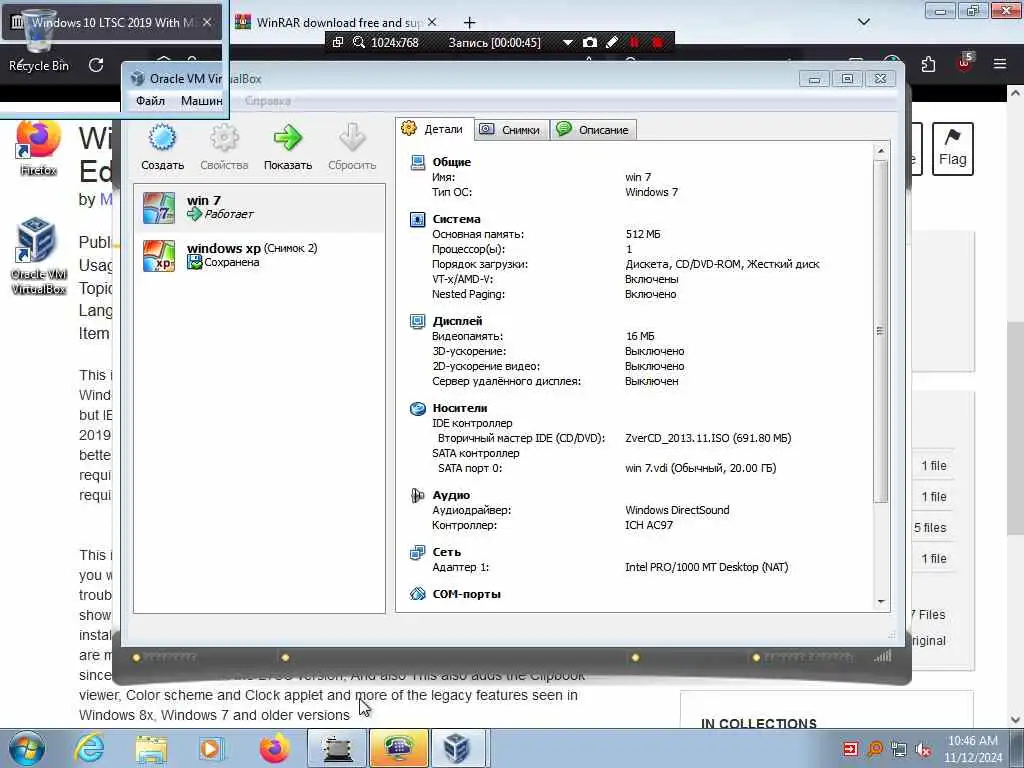This screenshot has width=1024, height=768.
Task: Click the Показать (Show) green arrow
Action: click(x=287, y=138)
